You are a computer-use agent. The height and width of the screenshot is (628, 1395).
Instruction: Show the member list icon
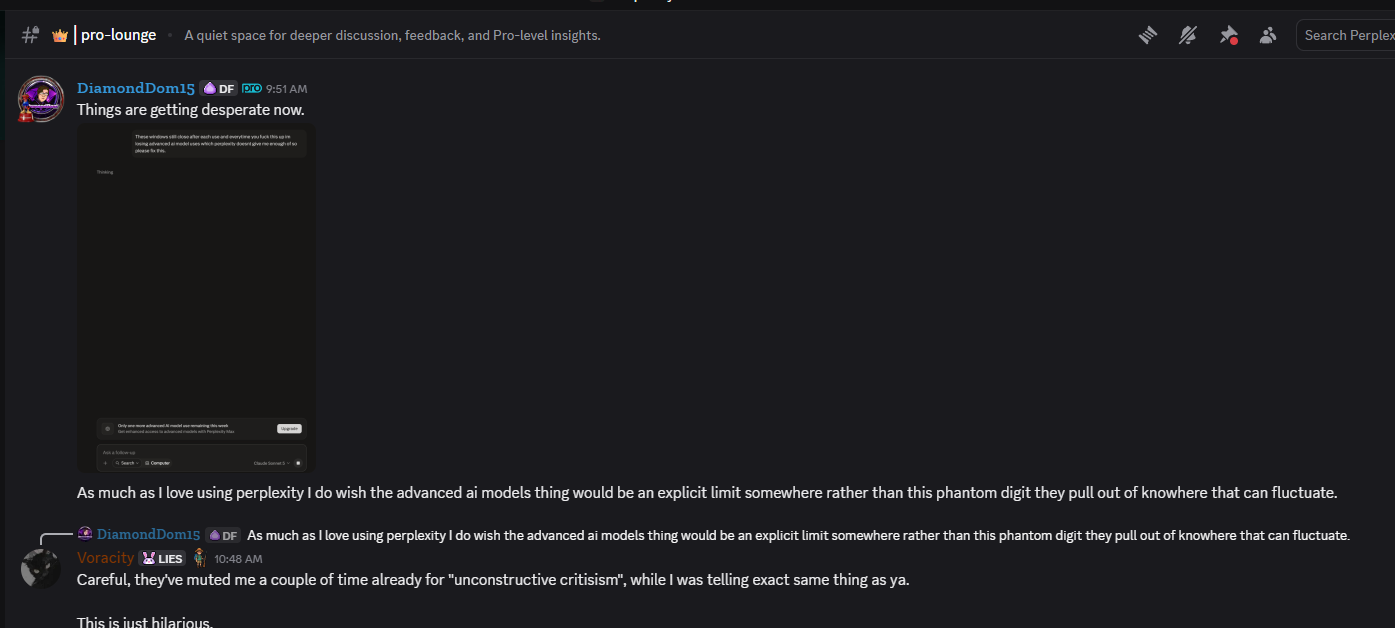(x=1268, y=35)
